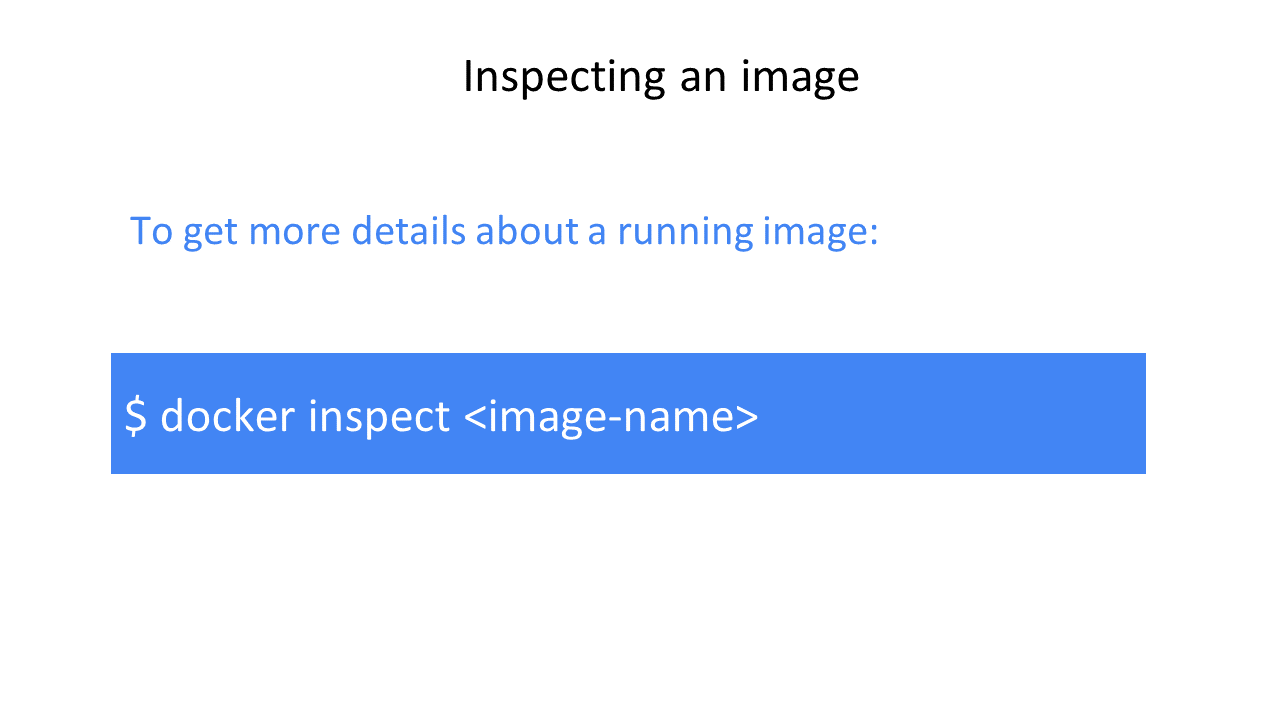The width and height of the screenshot is (1280, 720).
Task: Click the word 'inspect' in the command
Action: (379, 417)
